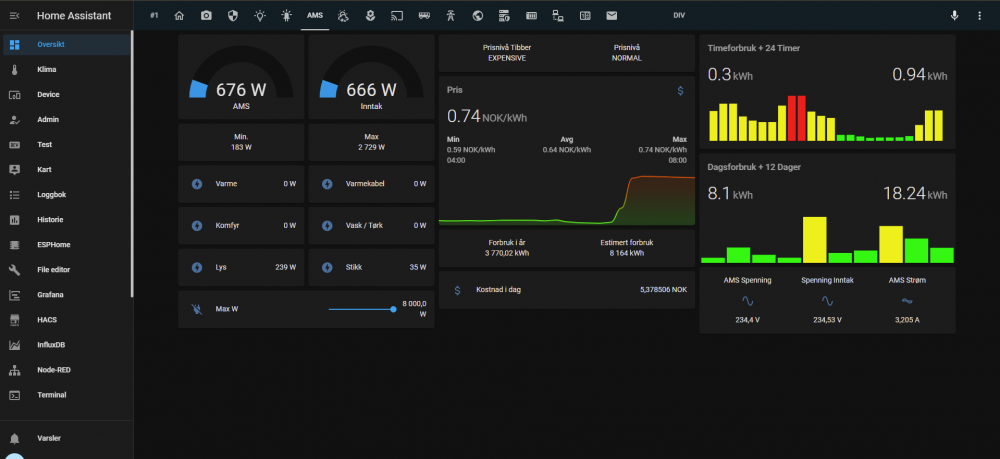
Task: Collapse the sidebar using the hamburger menu icon
Action: (x=14, y=16)
